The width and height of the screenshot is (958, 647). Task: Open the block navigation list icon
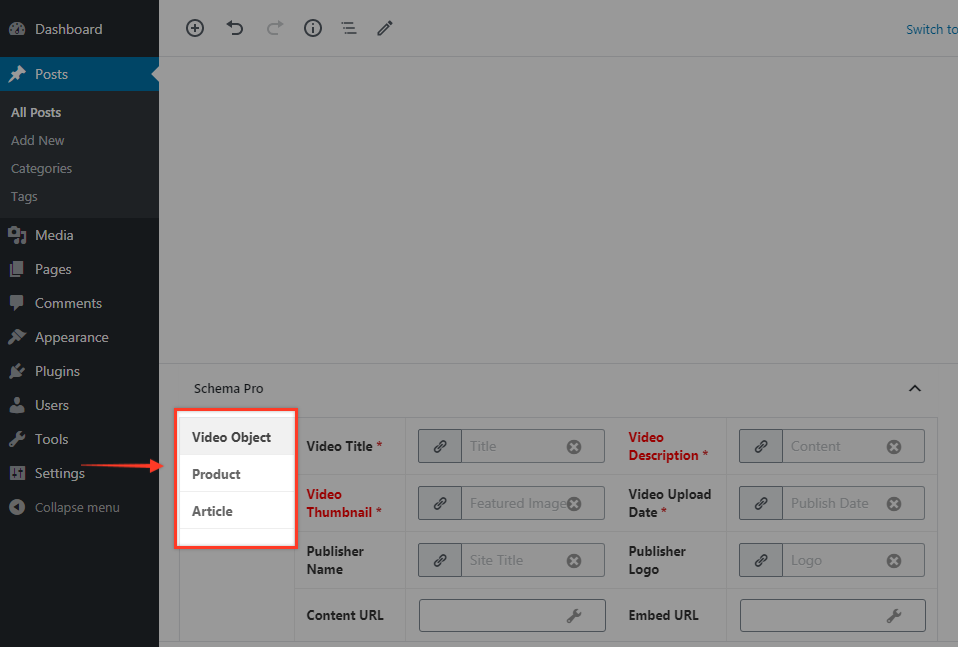348,29
